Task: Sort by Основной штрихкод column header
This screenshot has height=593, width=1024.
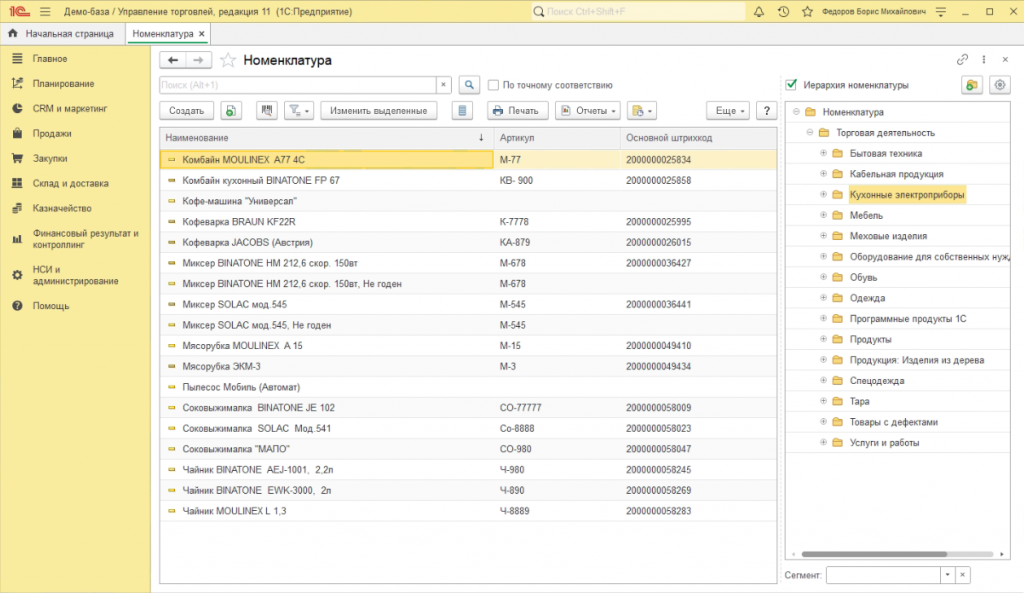Action: tap(698, 138)
